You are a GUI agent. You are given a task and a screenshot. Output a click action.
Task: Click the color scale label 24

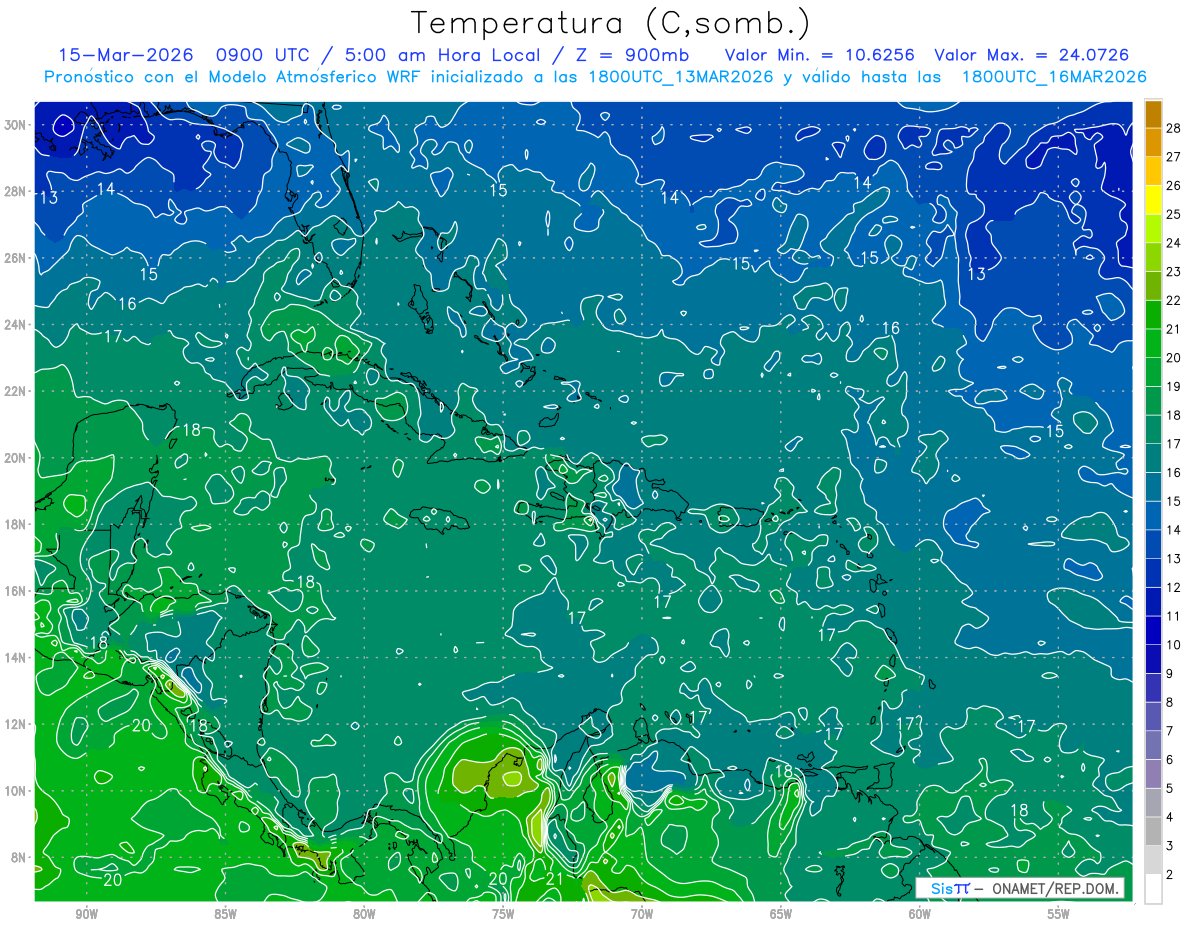[x=1174, y=243]
